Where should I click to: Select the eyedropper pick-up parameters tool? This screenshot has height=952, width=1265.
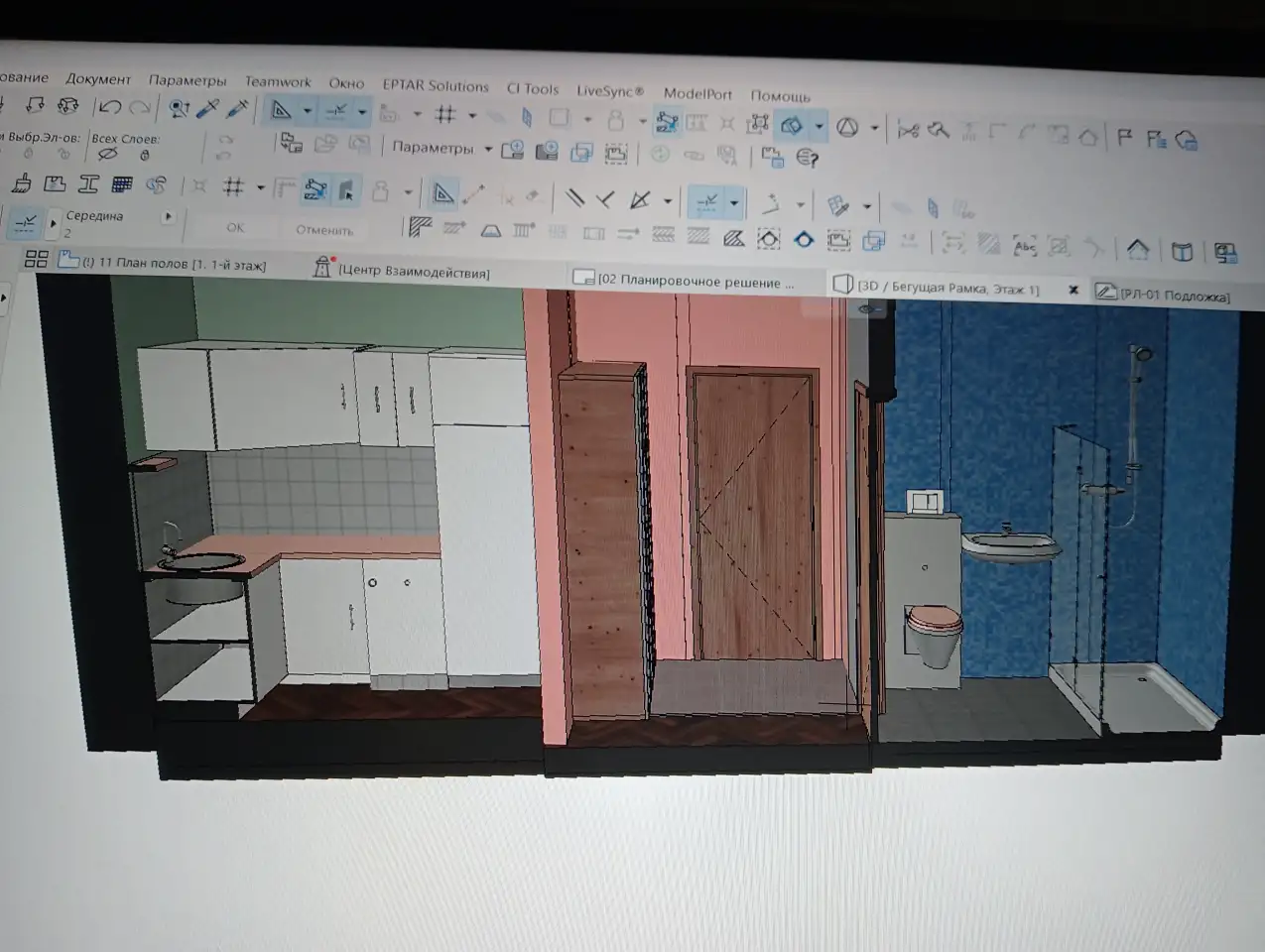[208, 108]
